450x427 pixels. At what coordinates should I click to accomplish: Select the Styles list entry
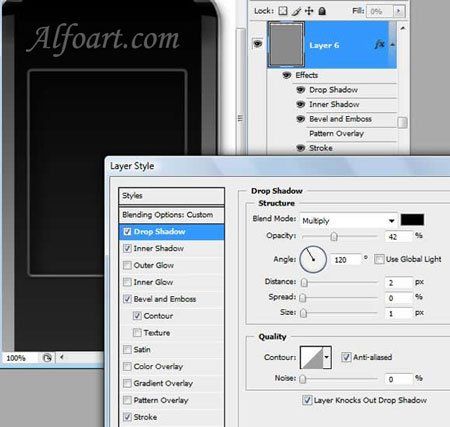tap(171, 196)
